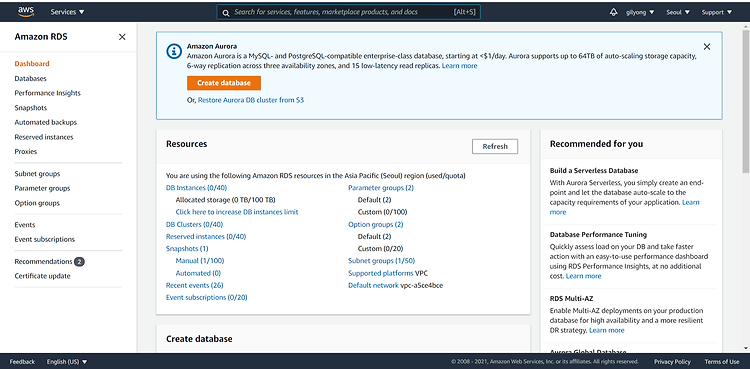Click the Default network link
750x369 pixels.
pos(374,285)
